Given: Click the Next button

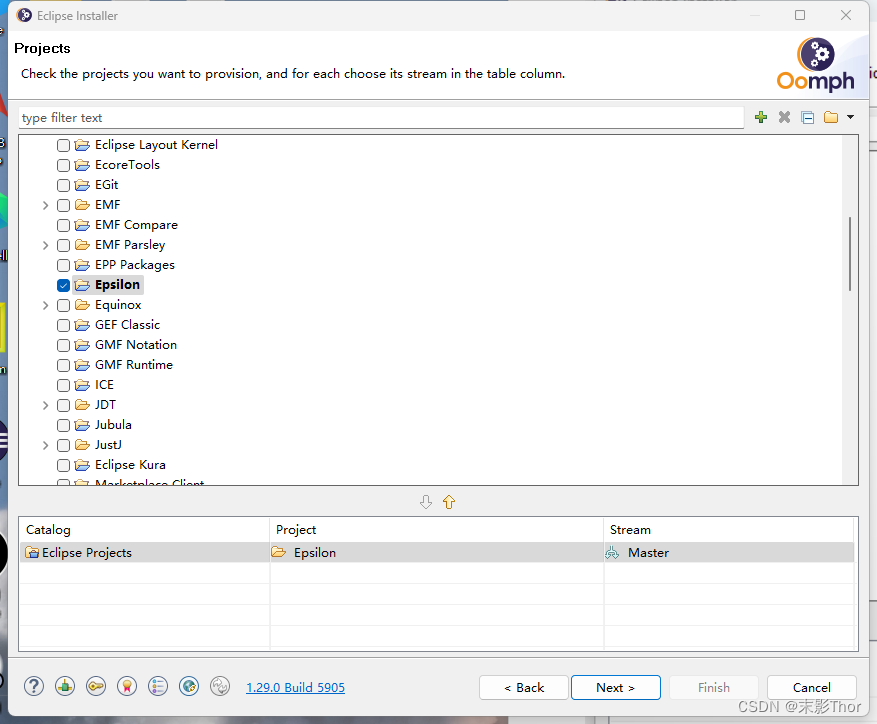Looking at the screenshot, I should 615,687.
